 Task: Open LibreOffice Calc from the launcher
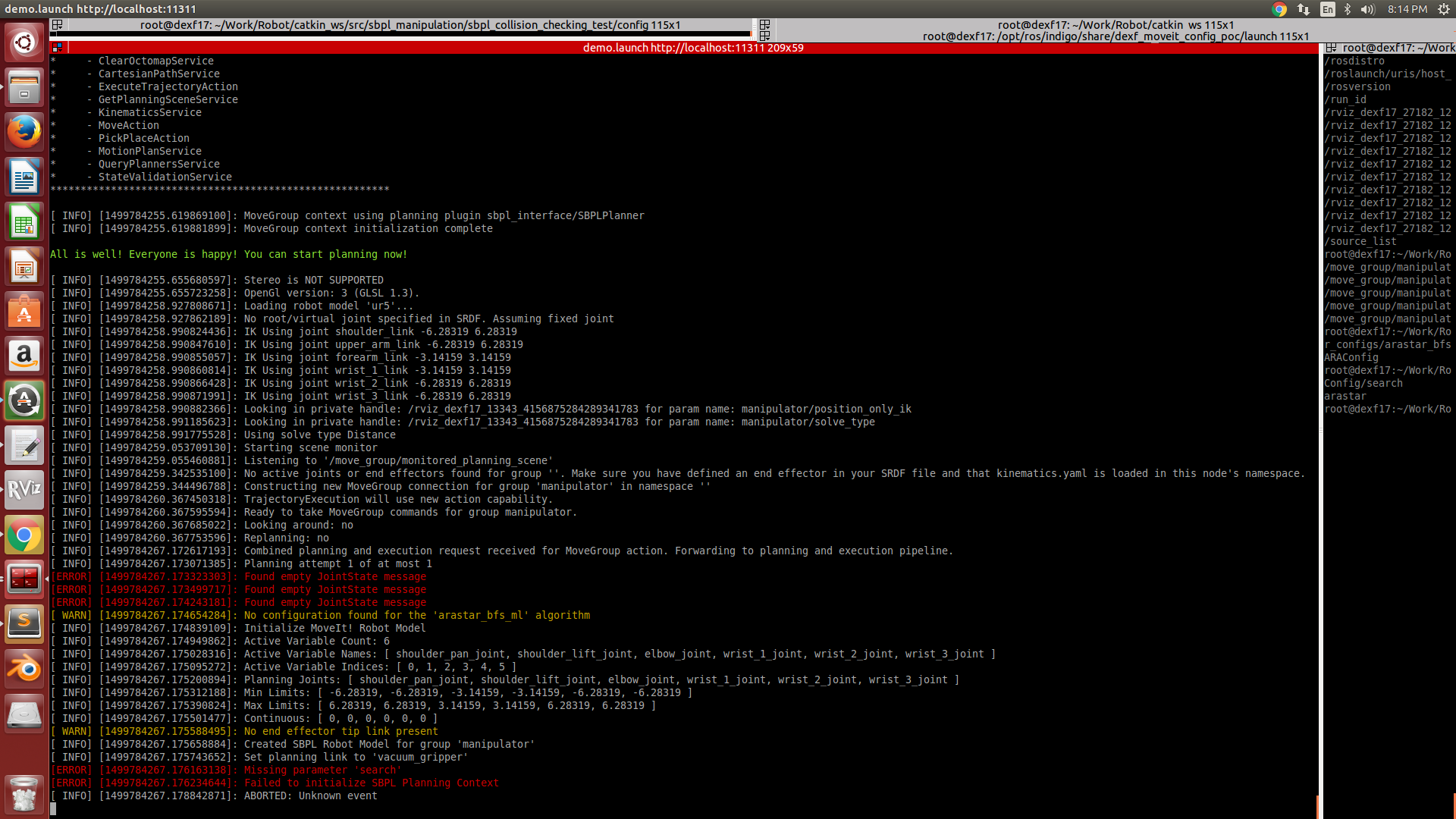pos(25,221)
